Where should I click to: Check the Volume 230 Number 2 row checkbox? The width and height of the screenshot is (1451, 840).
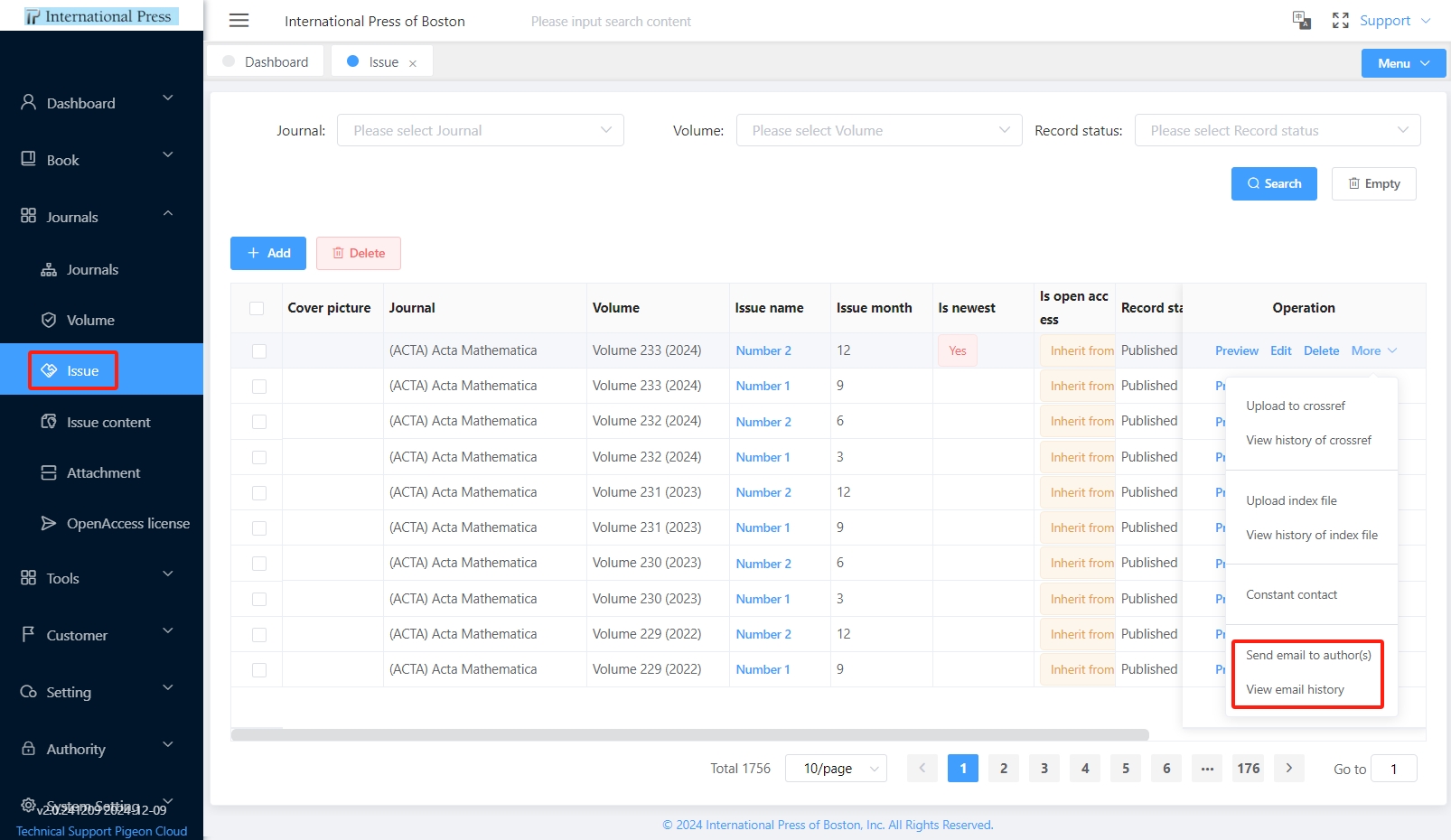[259, 563]
